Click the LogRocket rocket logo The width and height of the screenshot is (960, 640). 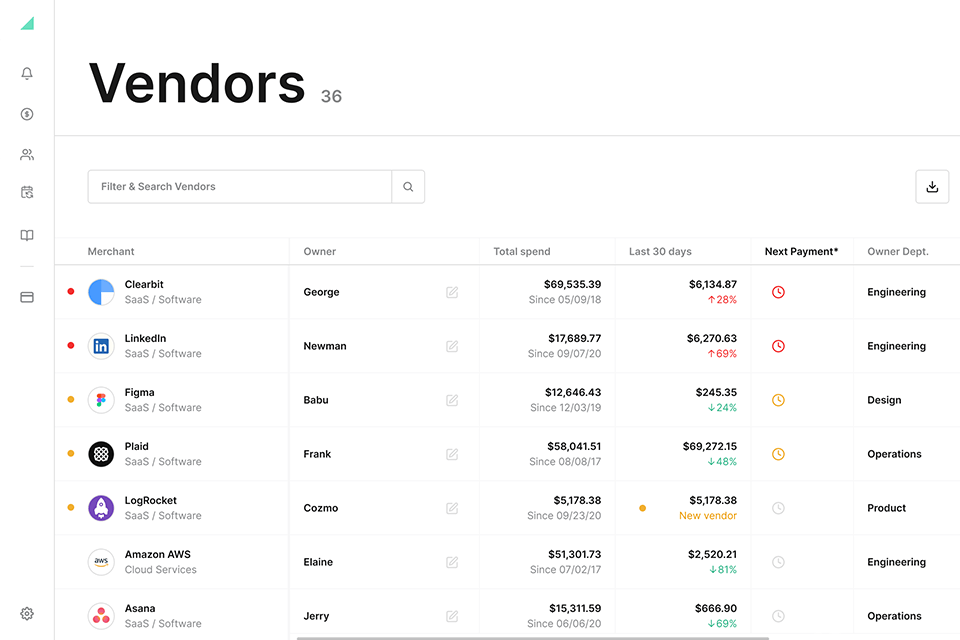(x=101, y=508)
